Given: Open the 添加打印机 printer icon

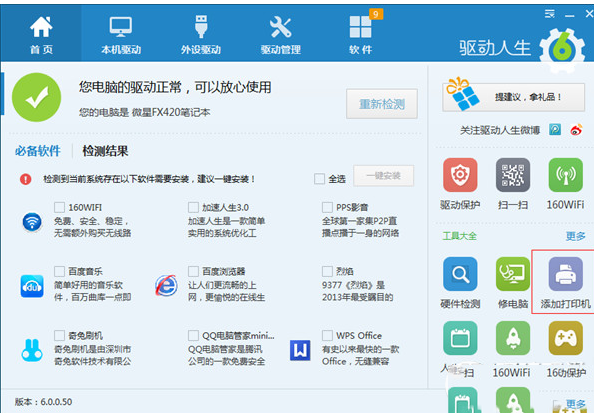Looking at the screenshot, I should pos(566,274).
